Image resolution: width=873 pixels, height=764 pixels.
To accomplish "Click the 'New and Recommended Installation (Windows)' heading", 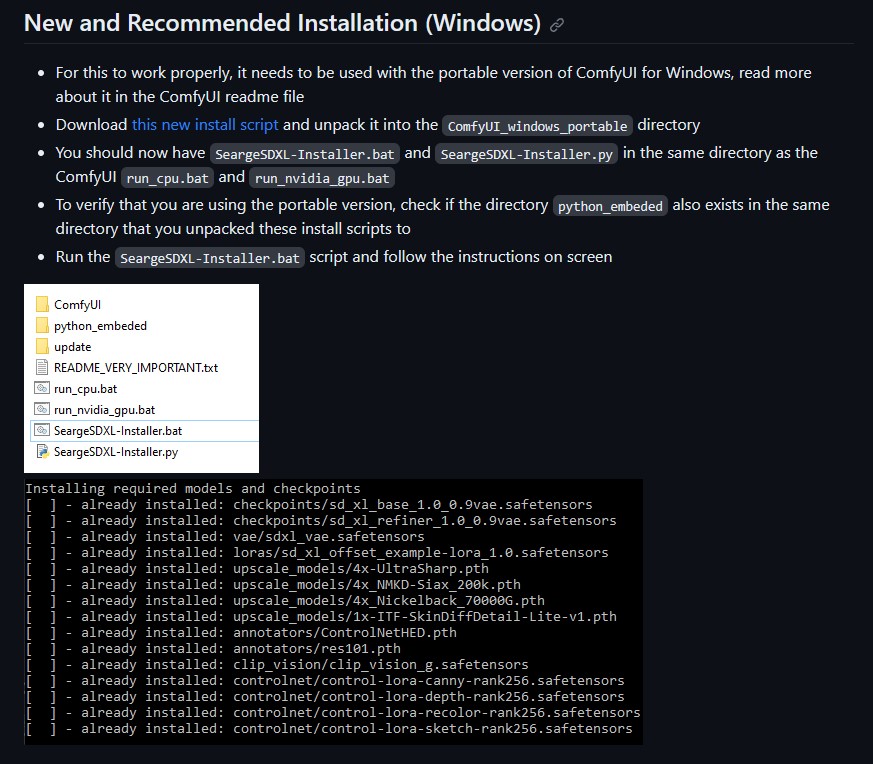I will (282, 23).
